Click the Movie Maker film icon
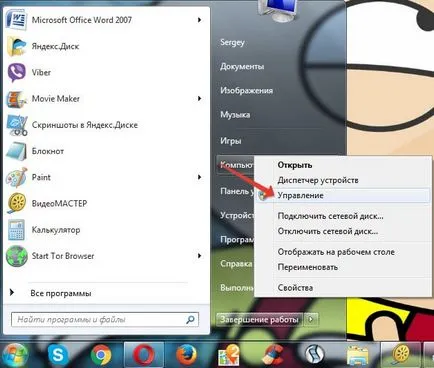The height and width of the screenshot is (368, 434). point(16,99)
